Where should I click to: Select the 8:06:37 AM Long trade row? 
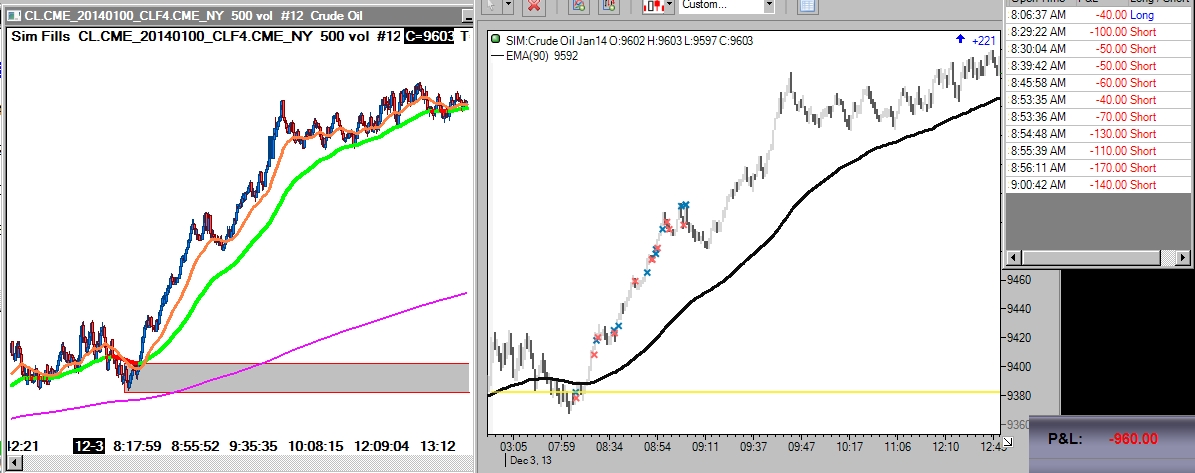(1097, 14)
